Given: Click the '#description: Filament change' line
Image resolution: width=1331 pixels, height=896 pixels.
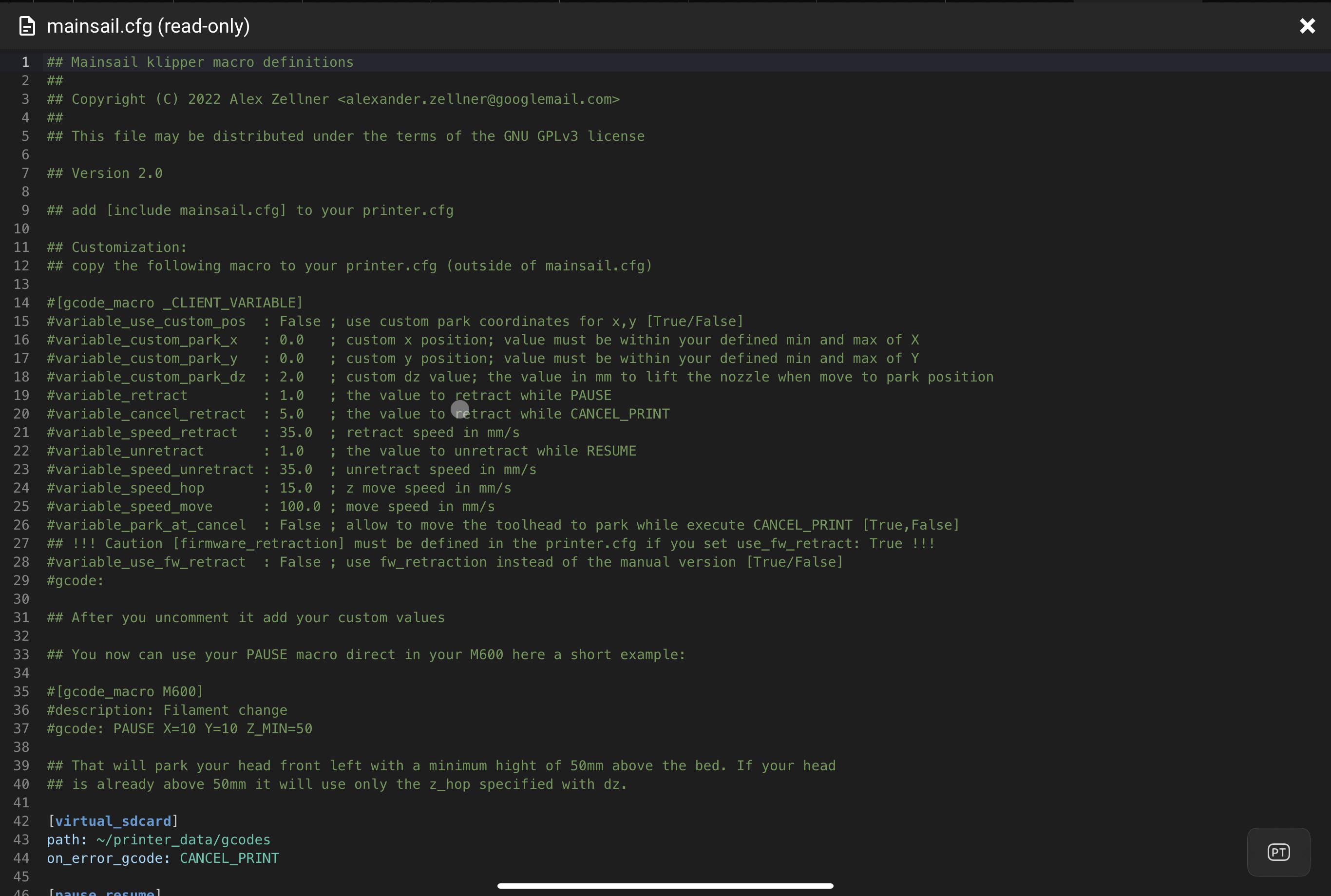Looking at the screenshot, I should coord(167,710).
